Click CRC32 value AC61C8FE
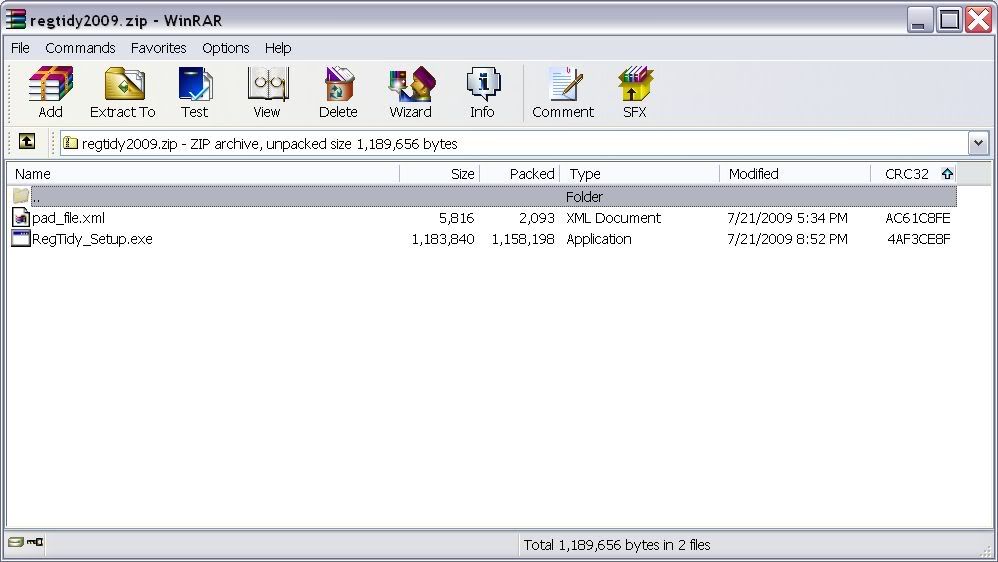Viewport: 998px width, 562px height. (918, 218)
